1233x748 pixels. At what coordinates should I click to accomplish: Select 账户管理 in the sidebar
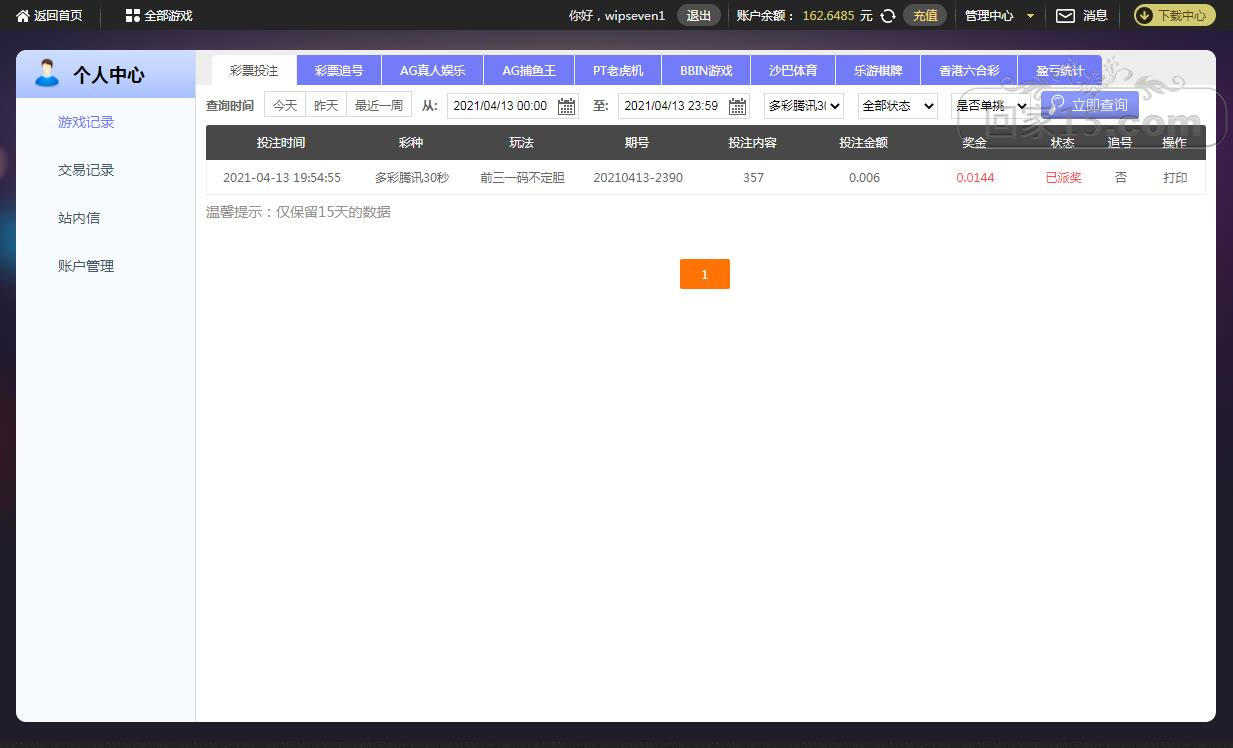86,266
